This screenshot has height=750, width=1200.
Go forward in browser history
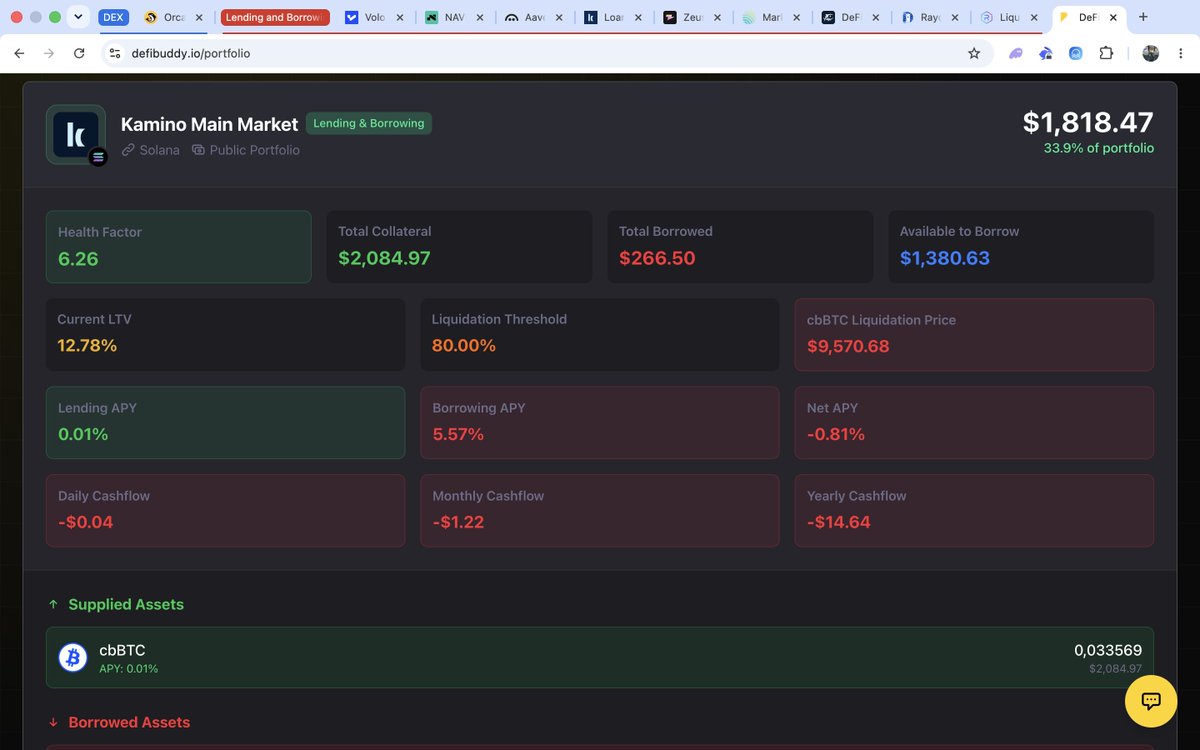pyautogui.click(x=48, y=53)
